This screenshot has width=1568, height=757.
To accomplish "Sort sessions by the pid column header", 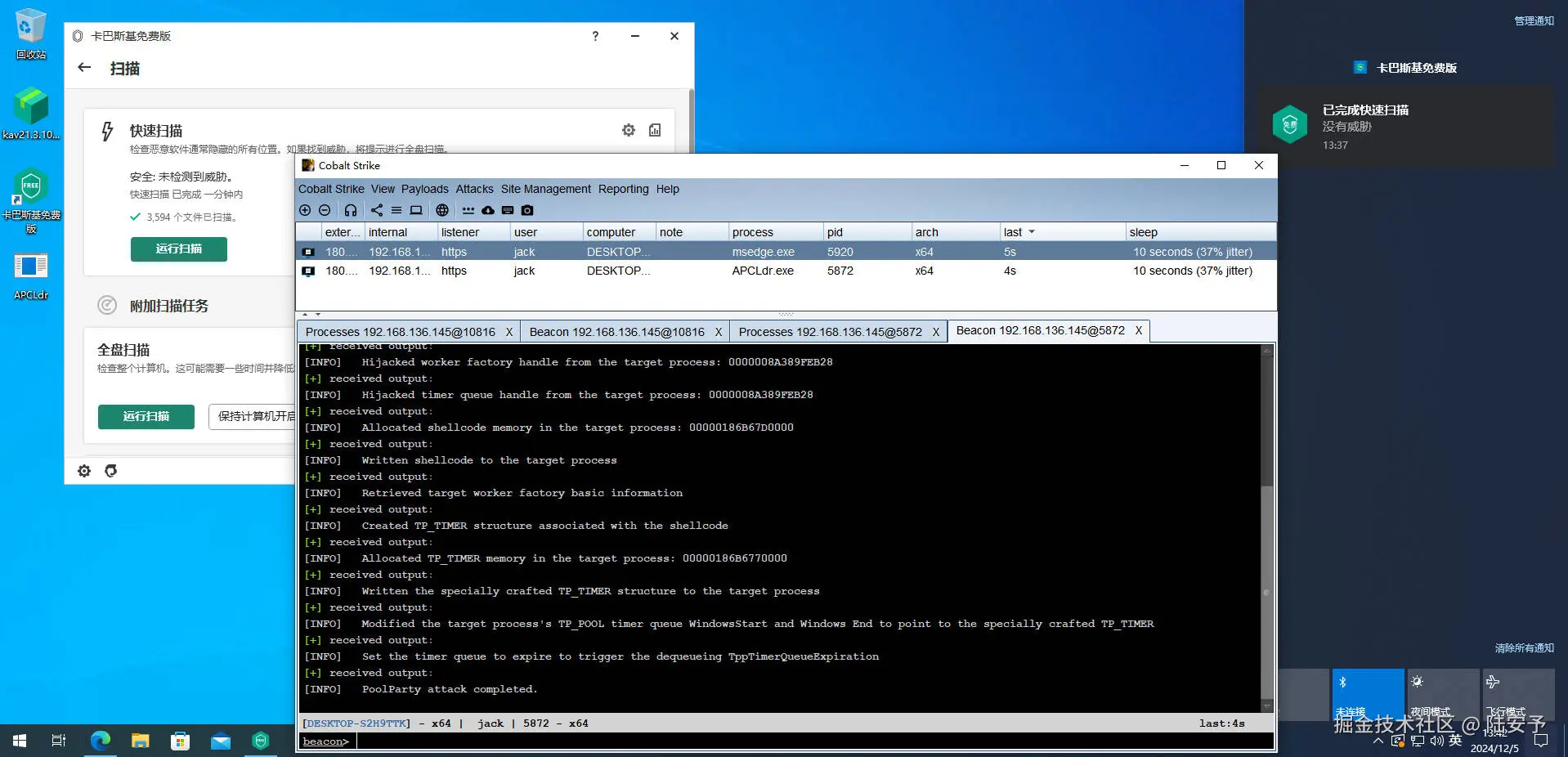I will pos(867,232).
